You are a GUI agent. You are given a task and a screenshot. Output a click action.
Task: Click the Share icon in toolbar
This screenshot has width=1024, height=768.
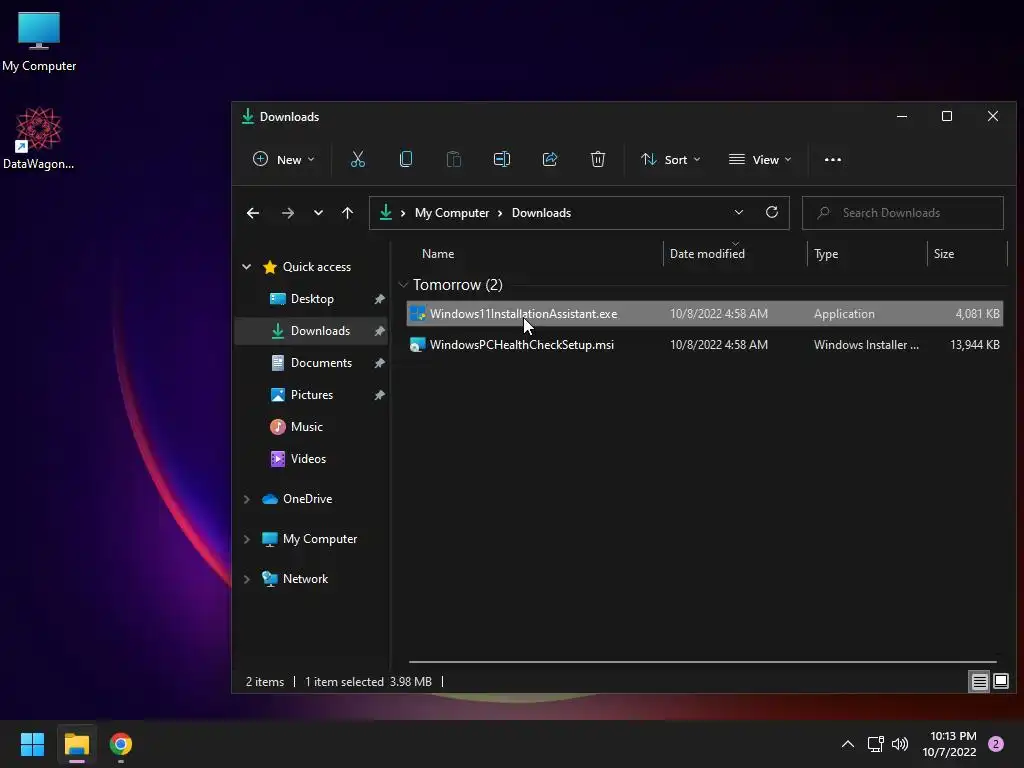click(550, 159)
